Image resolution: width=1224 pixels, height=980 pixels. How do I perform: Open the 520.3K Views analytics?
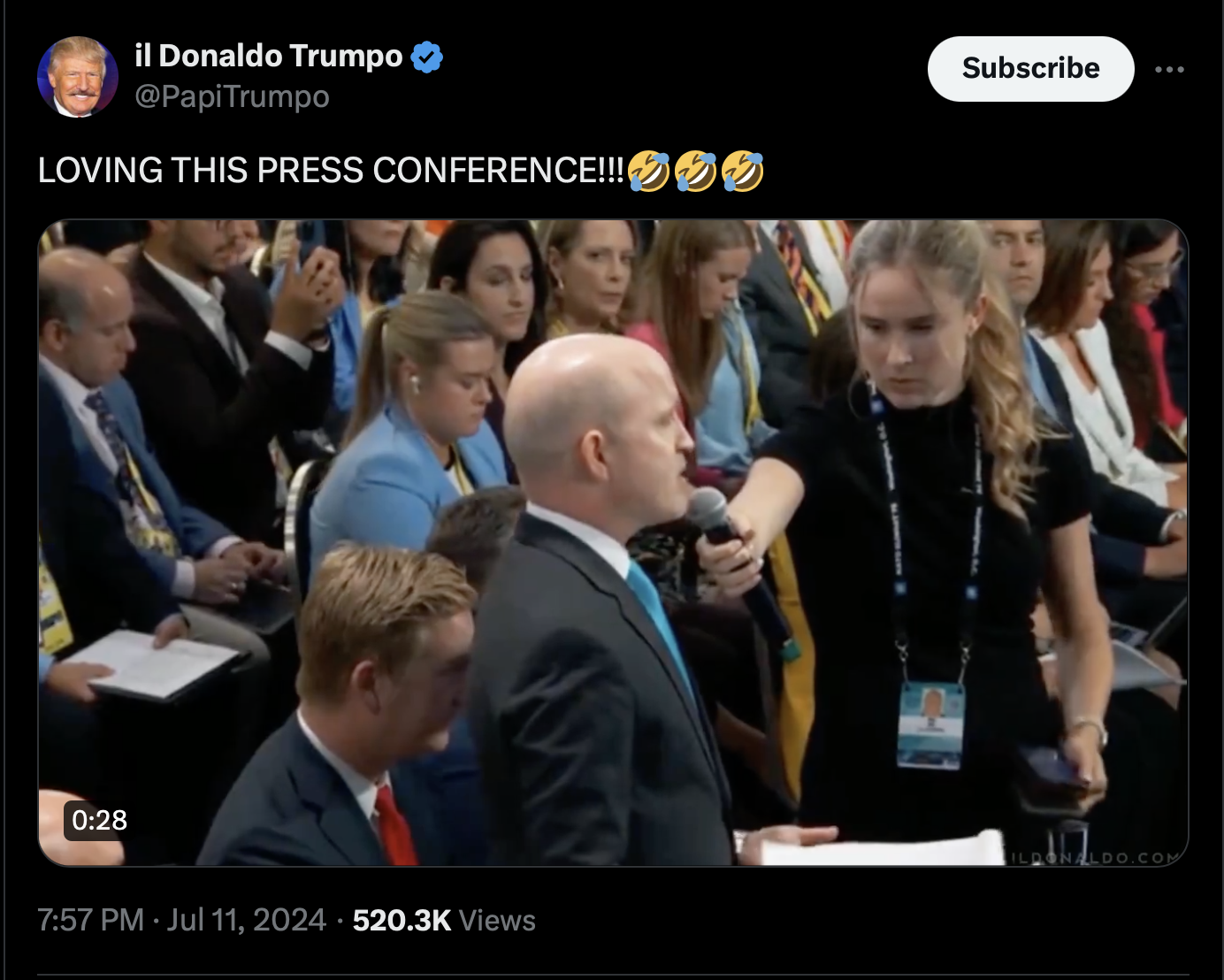[x=444, y=920]
